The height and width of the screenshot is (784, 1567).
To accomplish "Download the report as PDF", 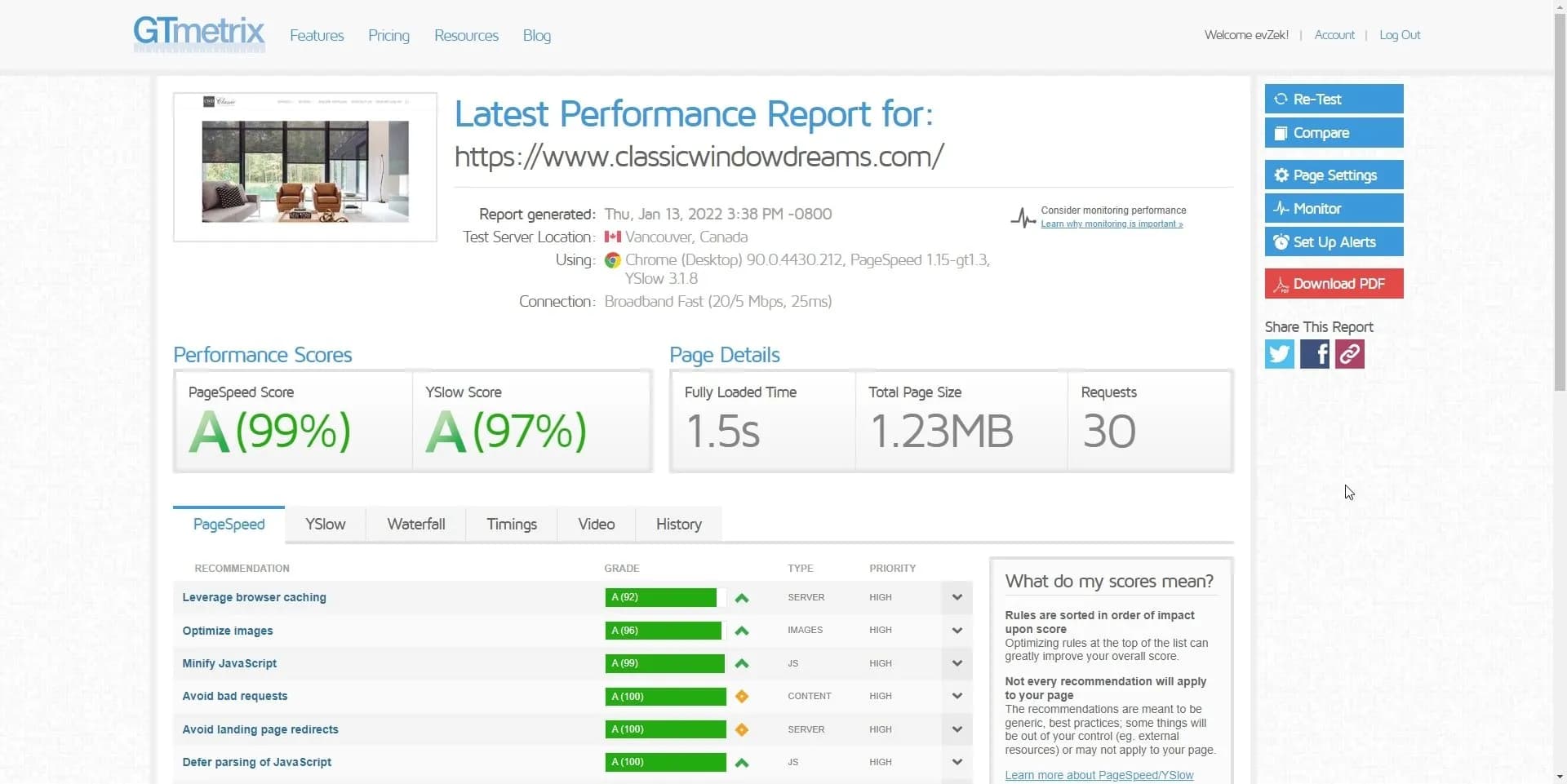I will pyautogui.click(x=1334, y=284).
